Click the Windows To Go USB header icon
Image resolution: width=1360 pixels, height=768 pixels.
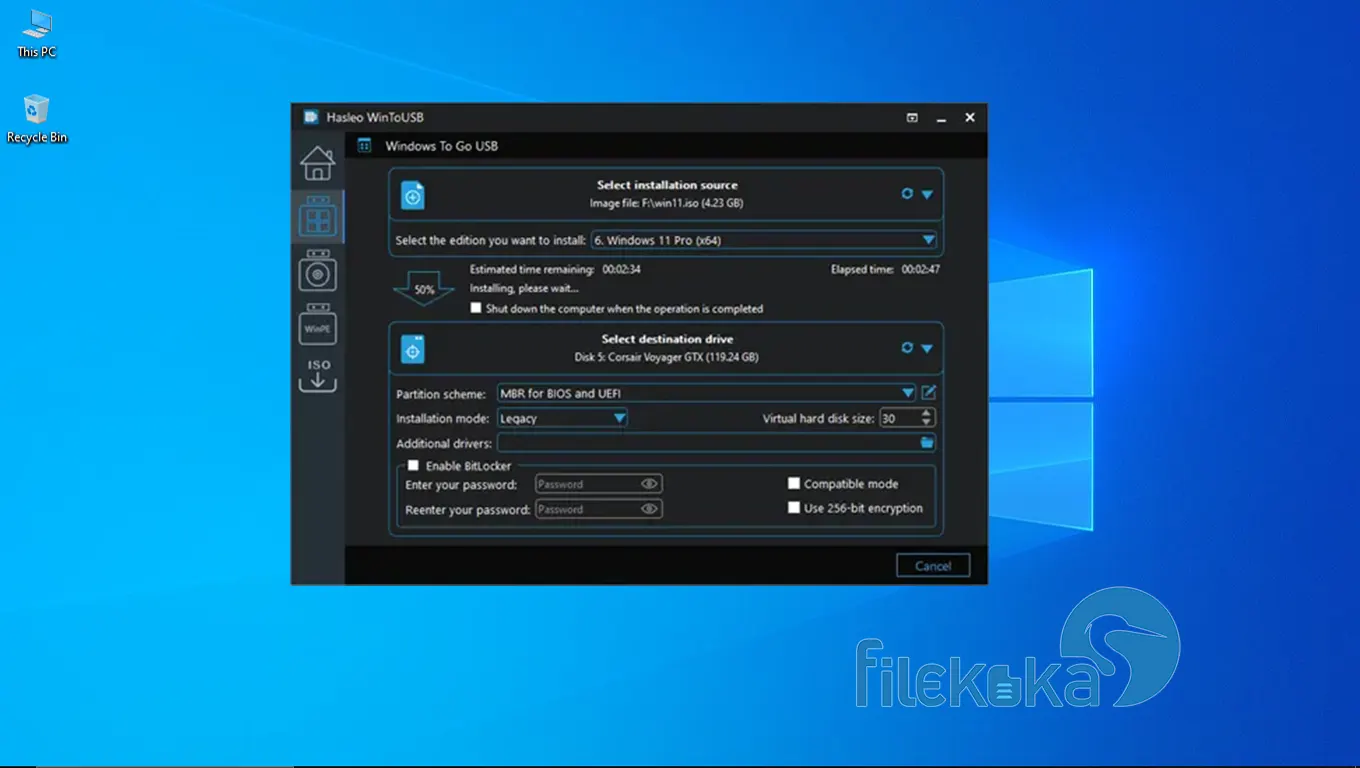(365, 146)
